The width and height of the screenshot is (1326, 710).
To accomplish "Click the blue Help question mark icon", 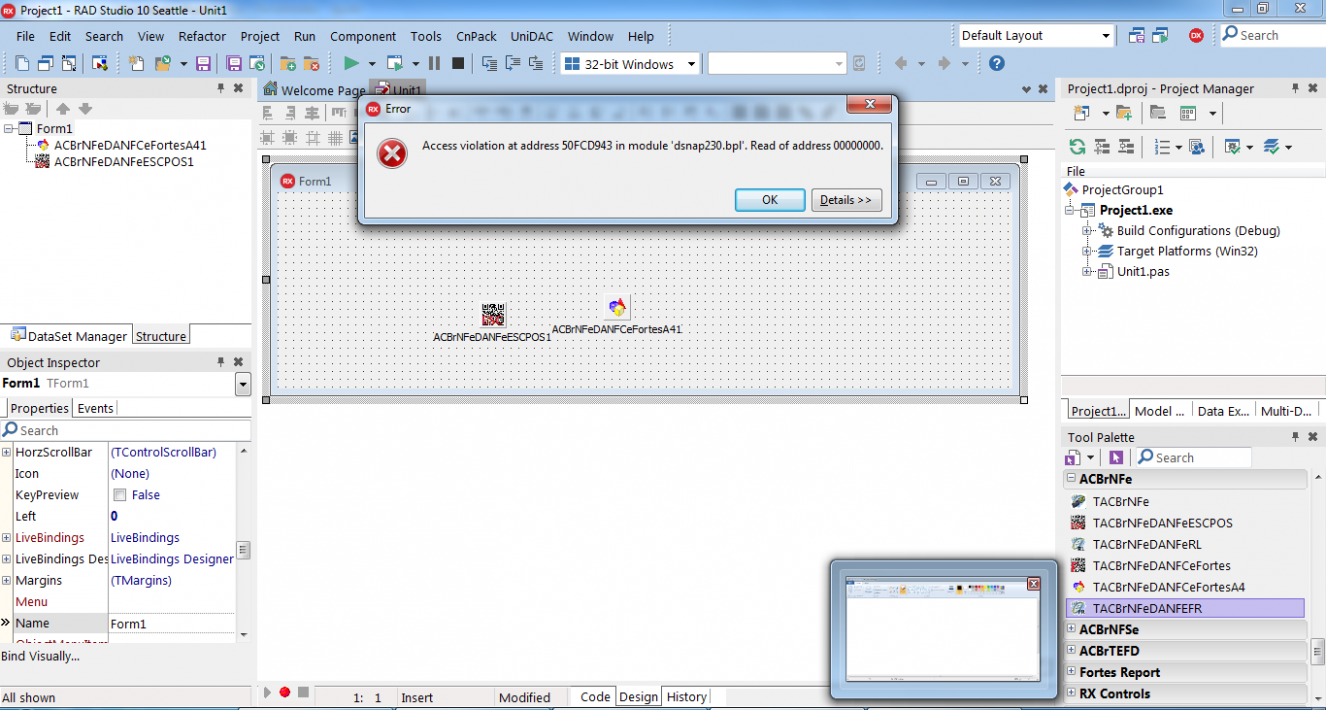I will click(x=996, y=63).
